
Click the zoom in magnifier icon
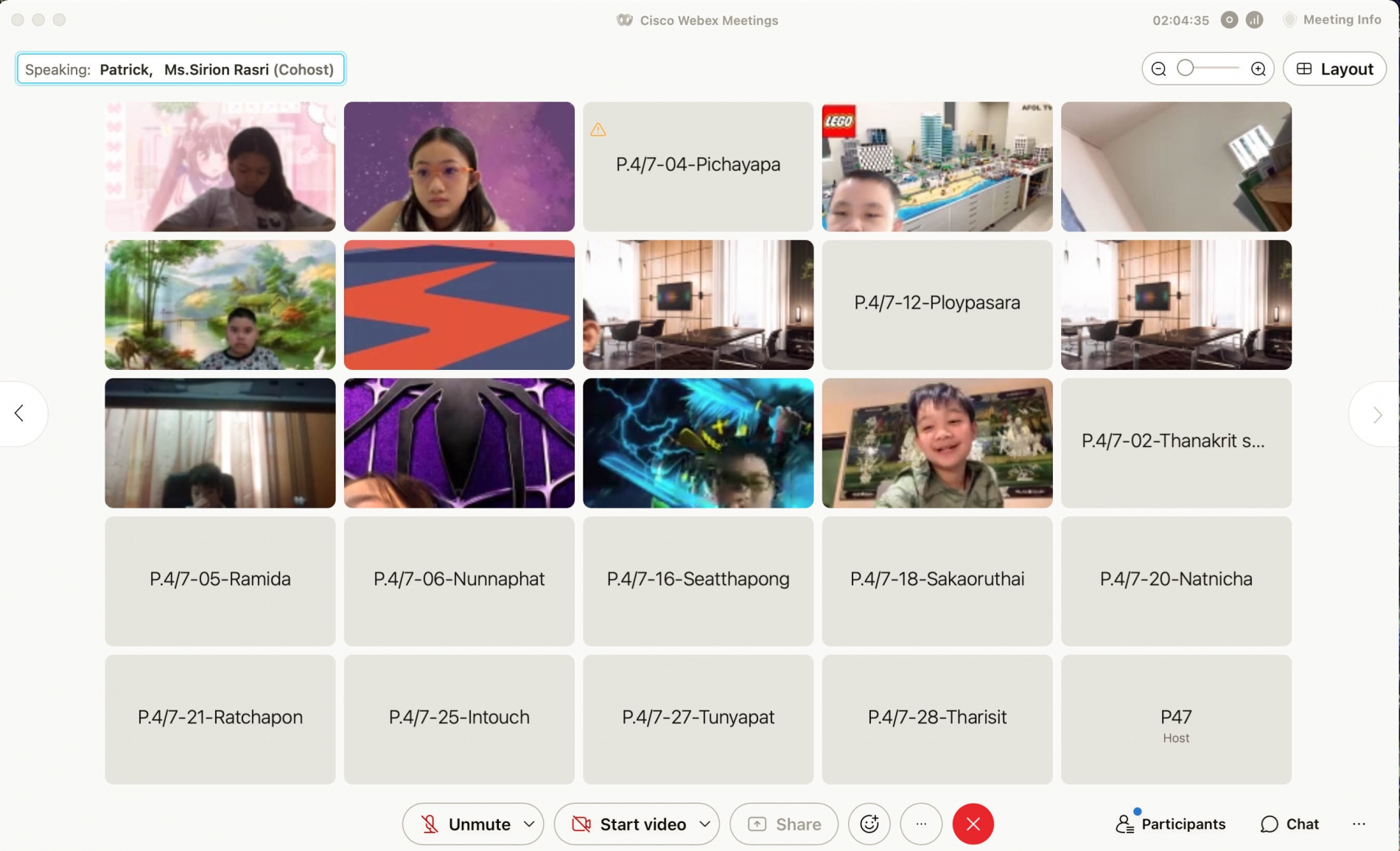coord(1259,69)
